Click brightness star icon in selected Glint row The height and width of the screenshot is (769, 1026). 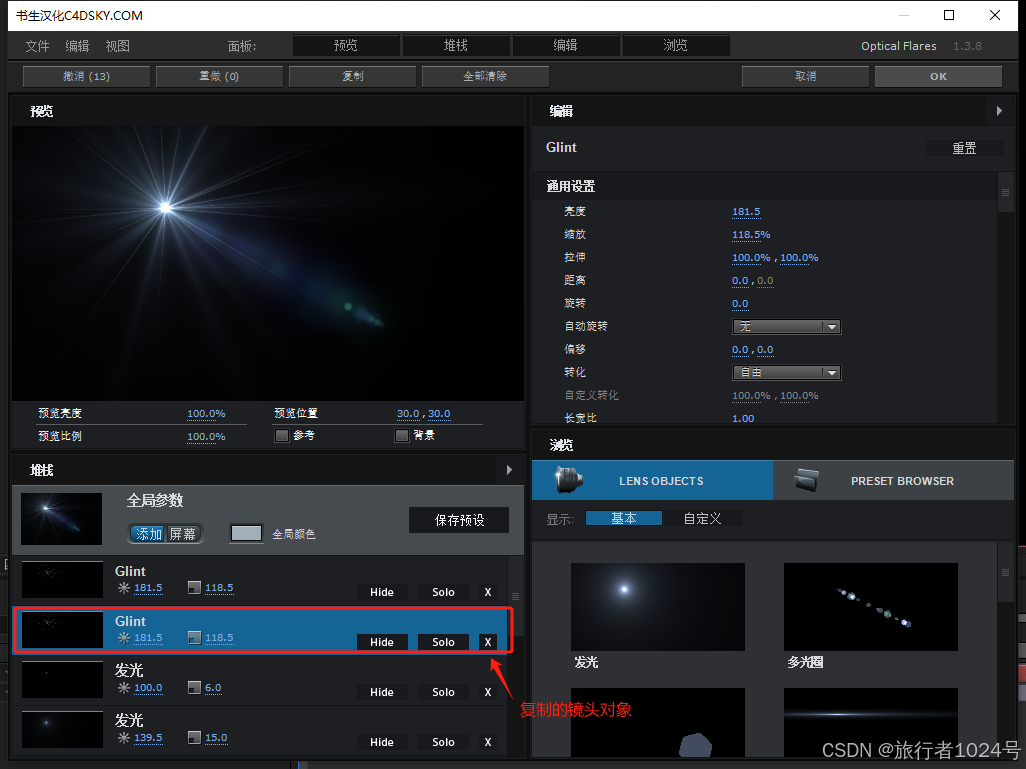pyautogui.click(x=124, y=637)
